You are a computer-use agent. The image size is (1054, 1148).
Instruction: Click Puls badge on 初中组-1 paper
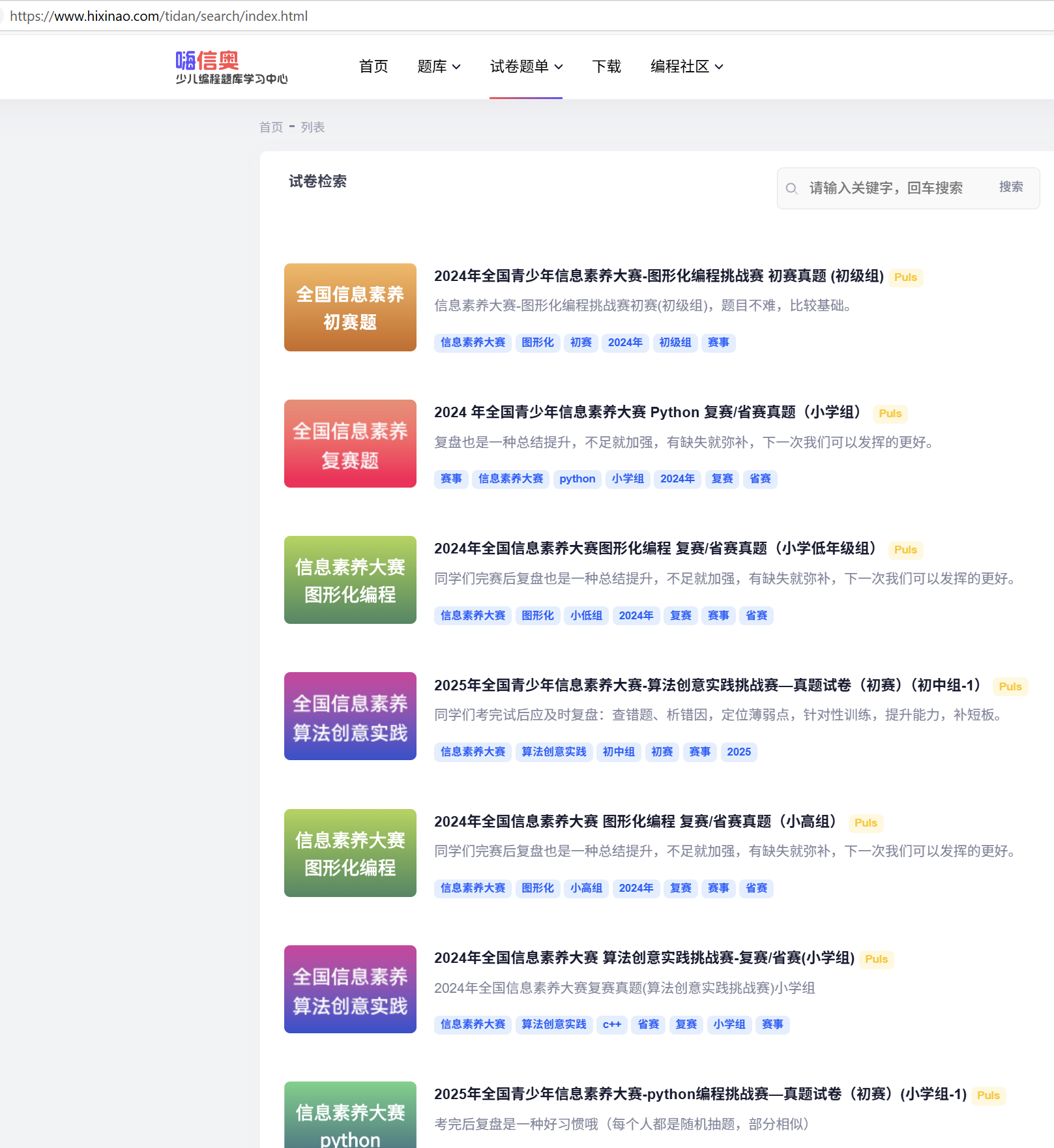(x=1010, y=687)
